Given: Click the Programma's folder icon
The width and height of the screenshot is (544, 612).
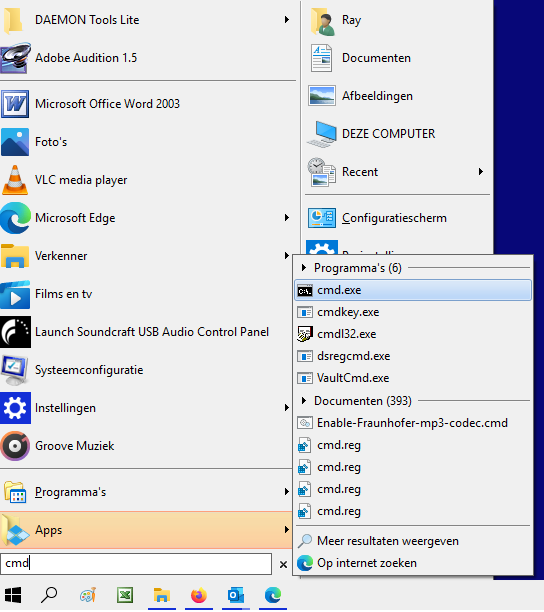Looking at the screenshot, I should coord(15,492).
